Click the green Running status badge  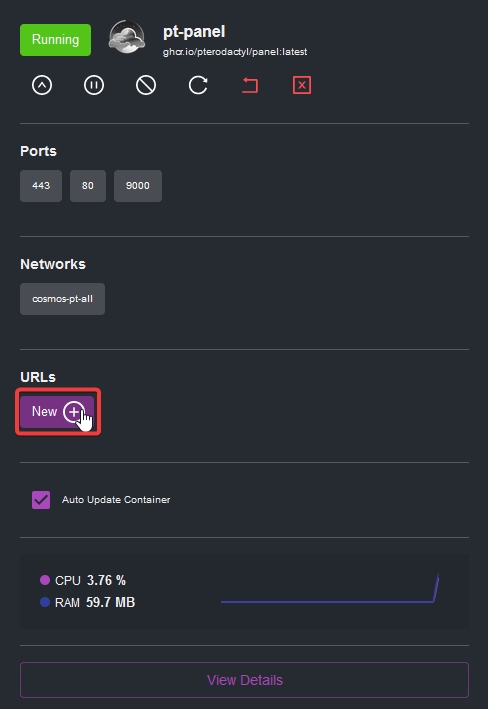click(x=55, y=40)
